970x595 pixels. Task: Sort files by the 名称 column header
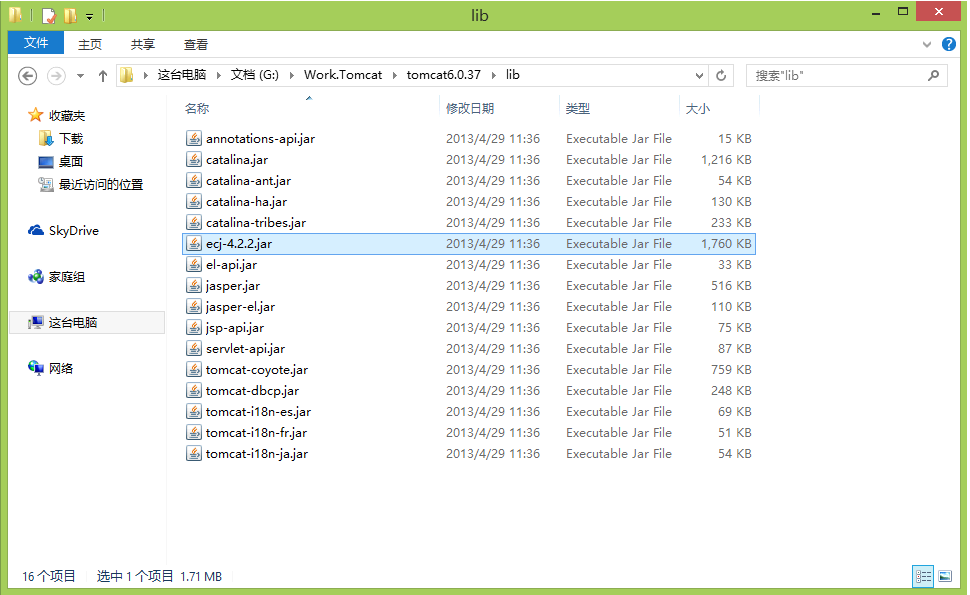pos(197,108)
